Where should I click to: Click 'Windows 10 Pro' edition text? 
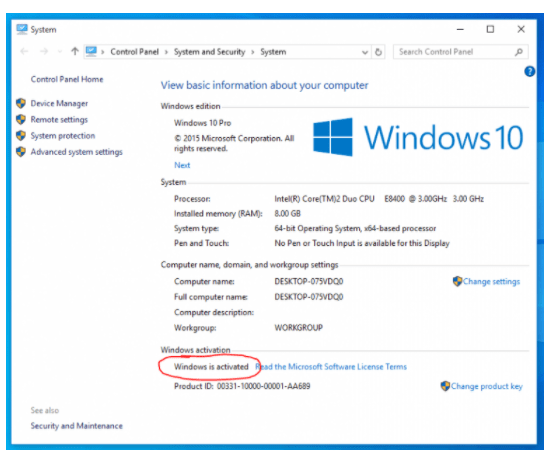pyautogui.click(x=202, y=123)
